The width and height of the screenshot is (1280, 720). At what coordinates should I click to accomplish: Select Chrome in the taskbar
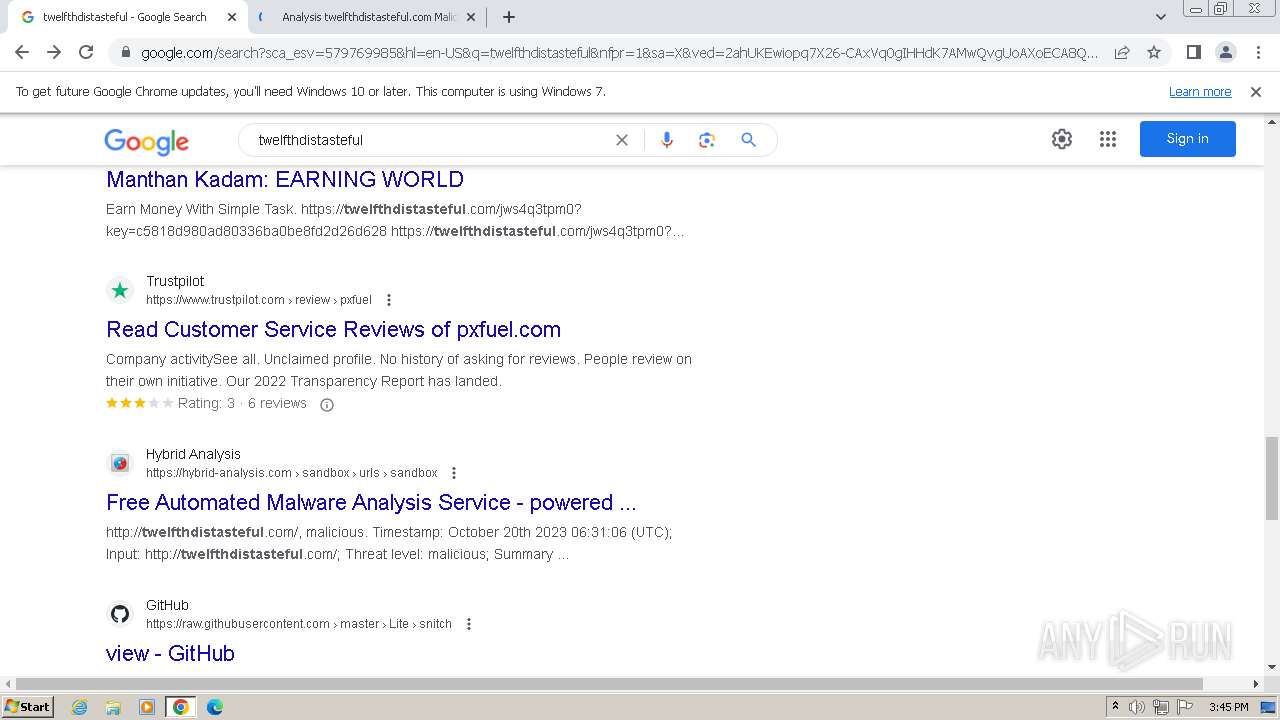point(181,707)
